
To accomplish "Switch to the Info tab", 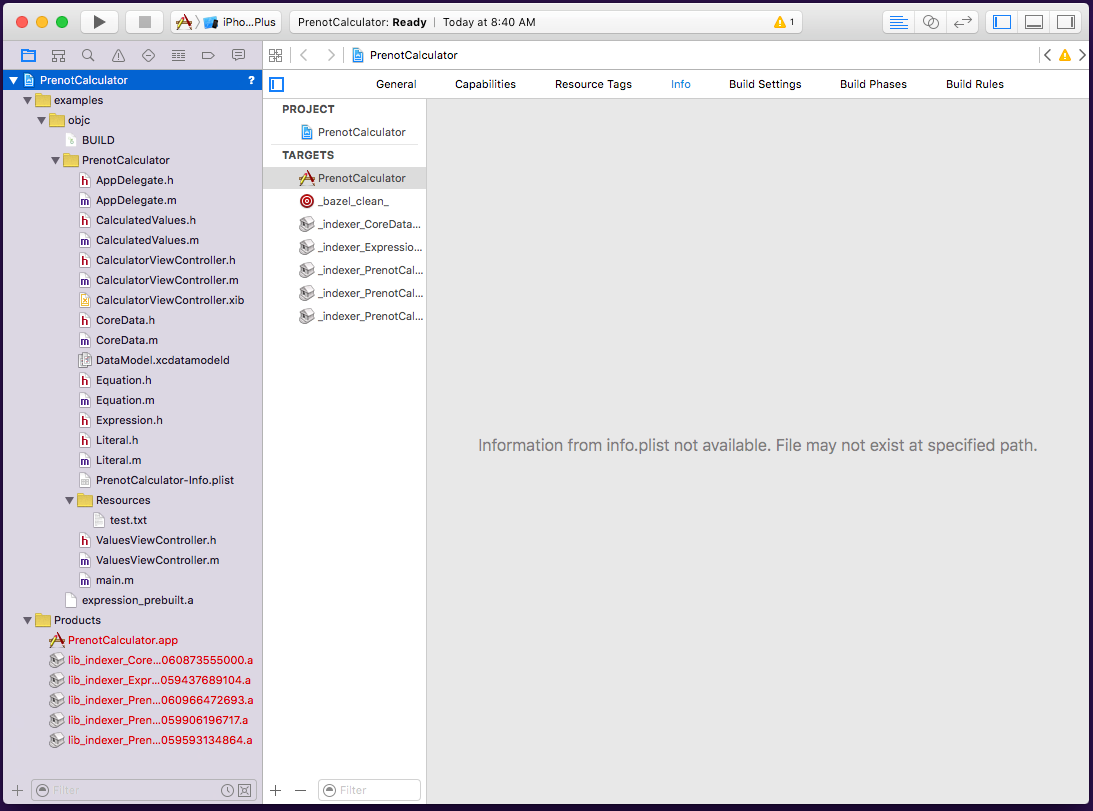I will (x=680, y=84).
